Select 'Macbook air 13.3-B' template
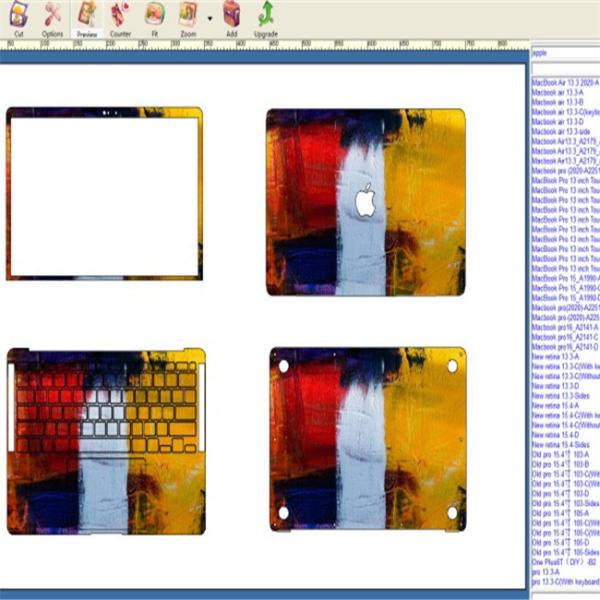This screenshot has height=600, width=600. tap(557, 102)
